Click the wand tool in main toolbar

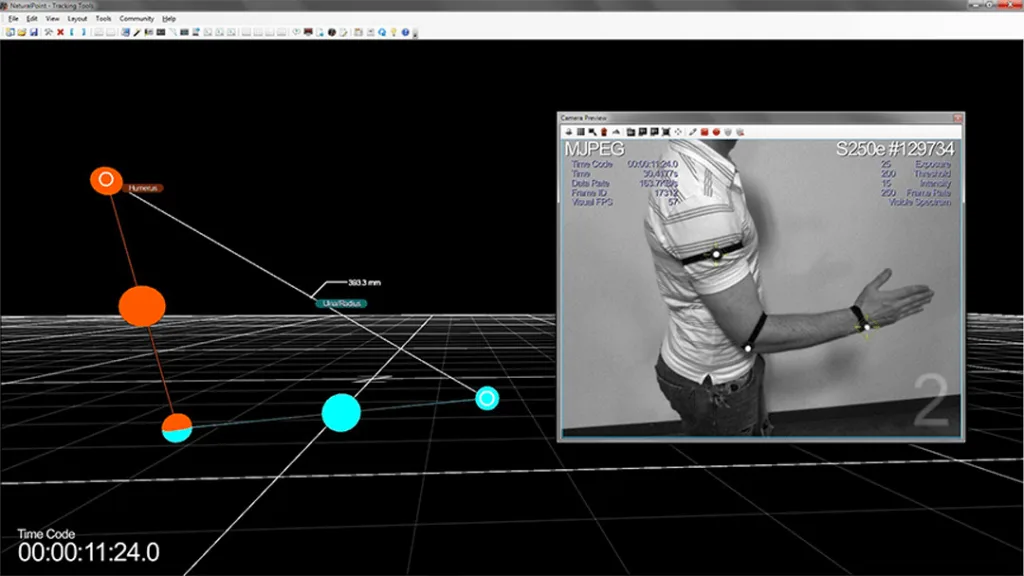[x=137, y=32]
